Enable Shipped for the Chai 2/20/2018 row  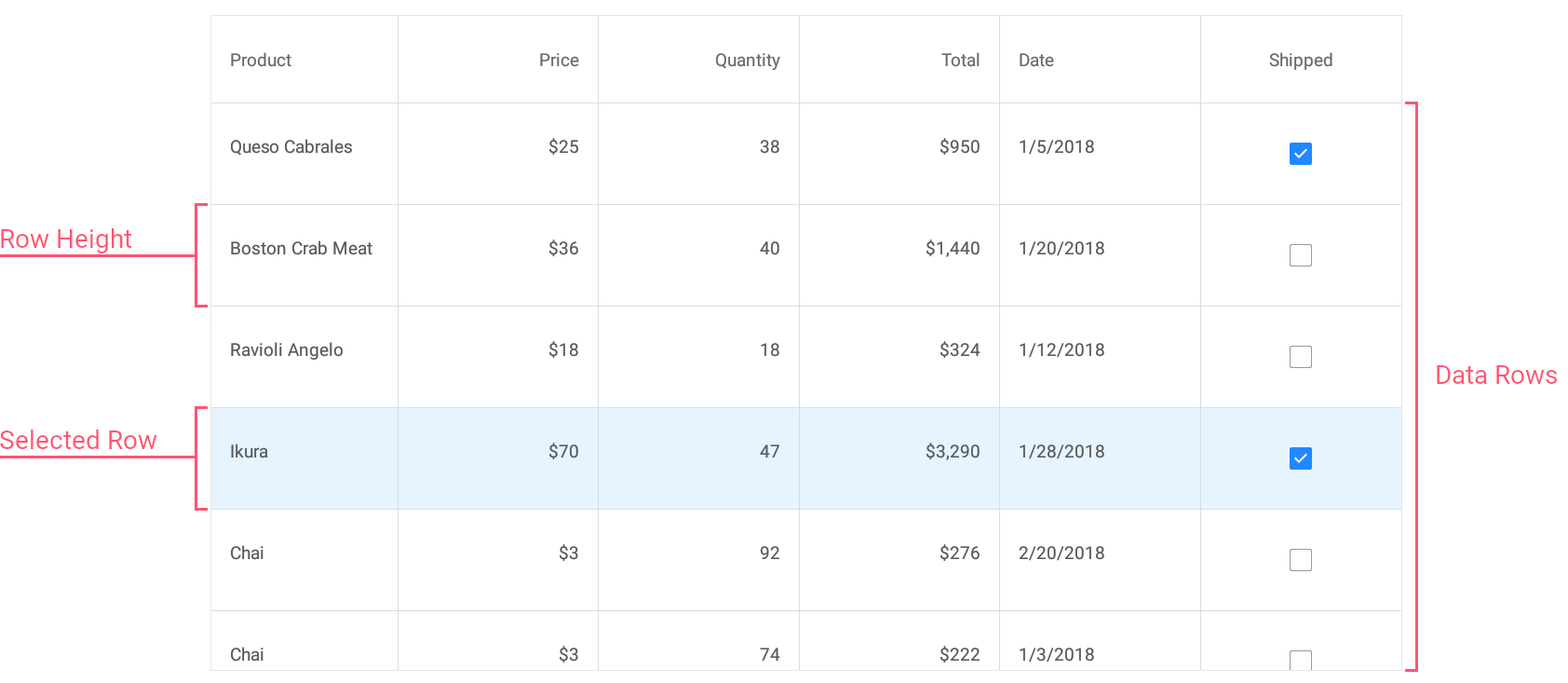tap(1301, 560)
